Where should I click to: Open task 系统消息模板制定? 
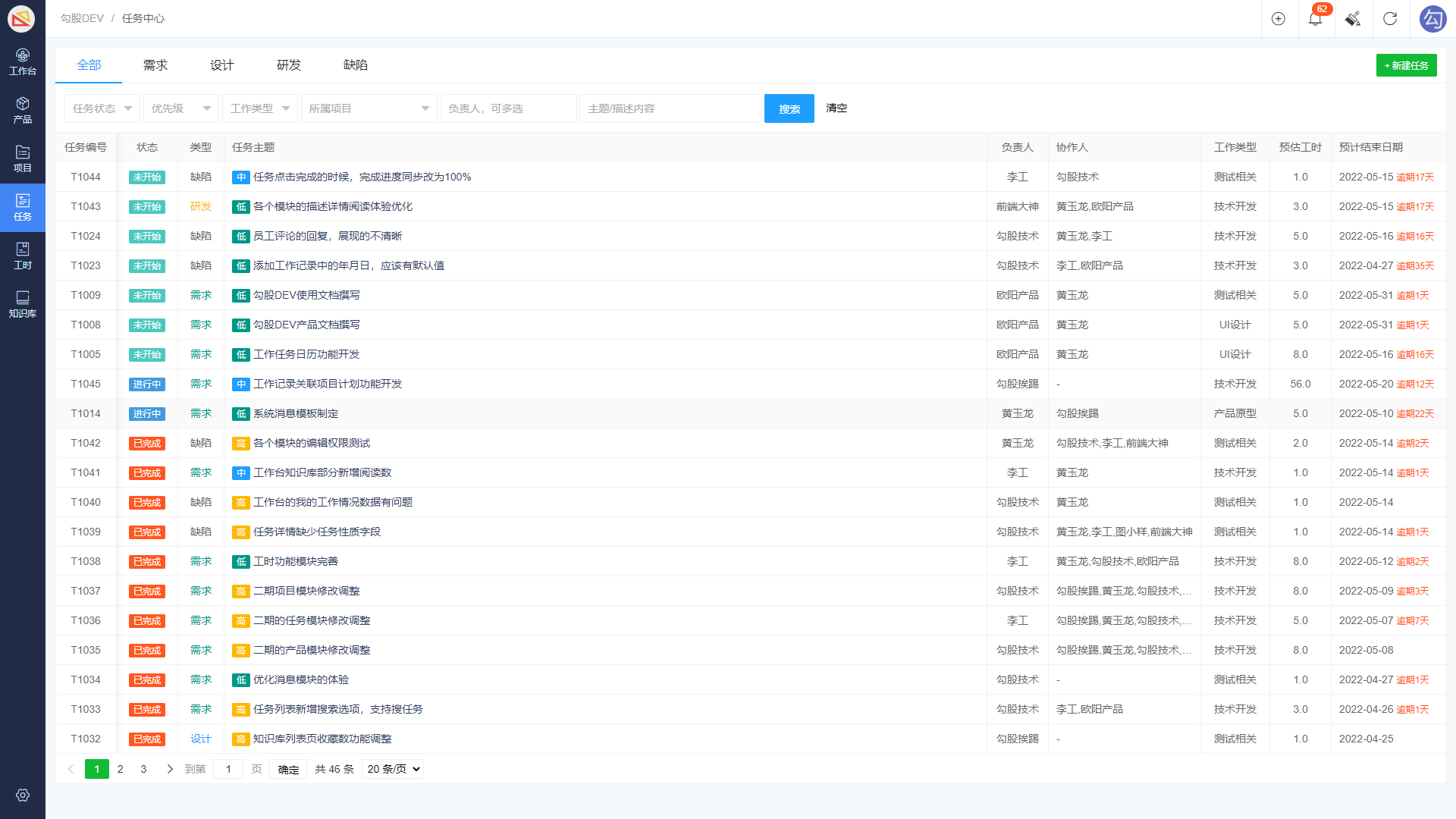click(296, 414)
